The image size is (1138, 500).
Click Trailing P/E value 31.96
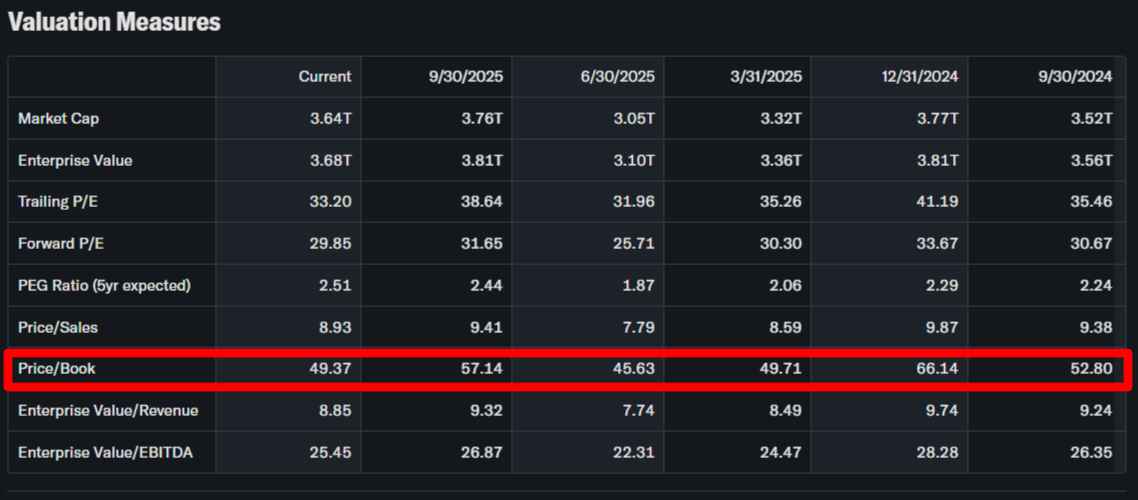pyautogui.click(x=634, y=202)
